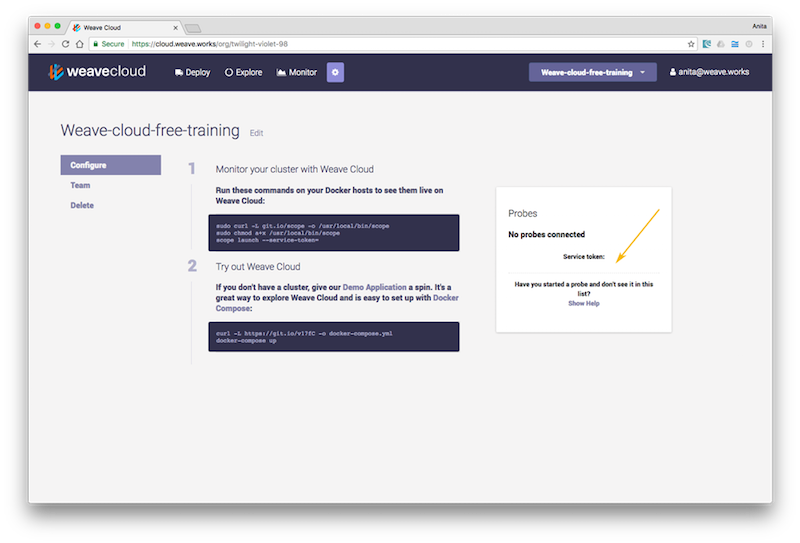Click the first browser extension icon
Image resolution: width=800 pixels, height=543 pixels.
click(x=707, y=44)
